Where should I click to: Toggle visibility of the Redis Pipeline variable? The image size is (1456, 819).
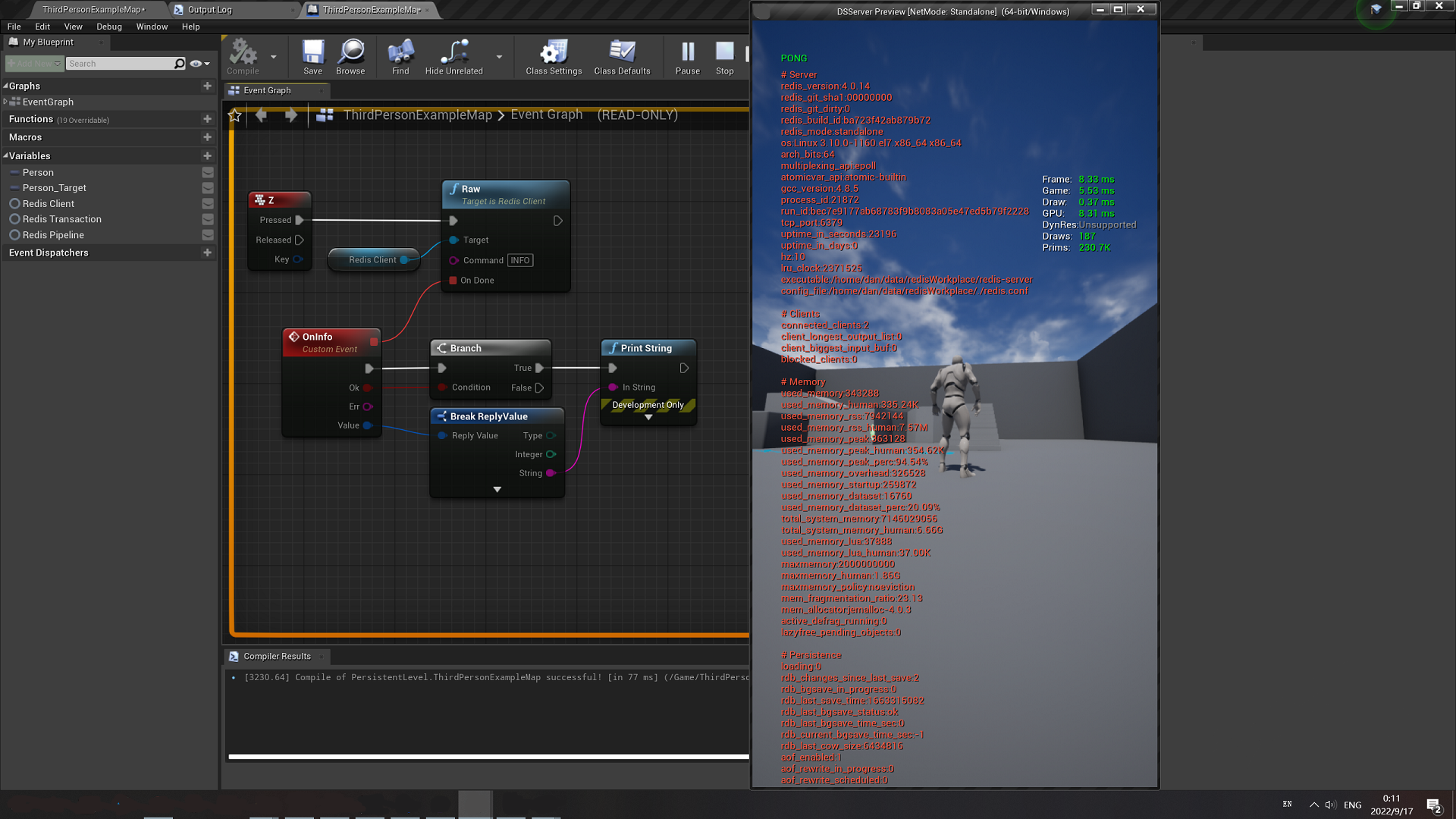pos(207,235)
